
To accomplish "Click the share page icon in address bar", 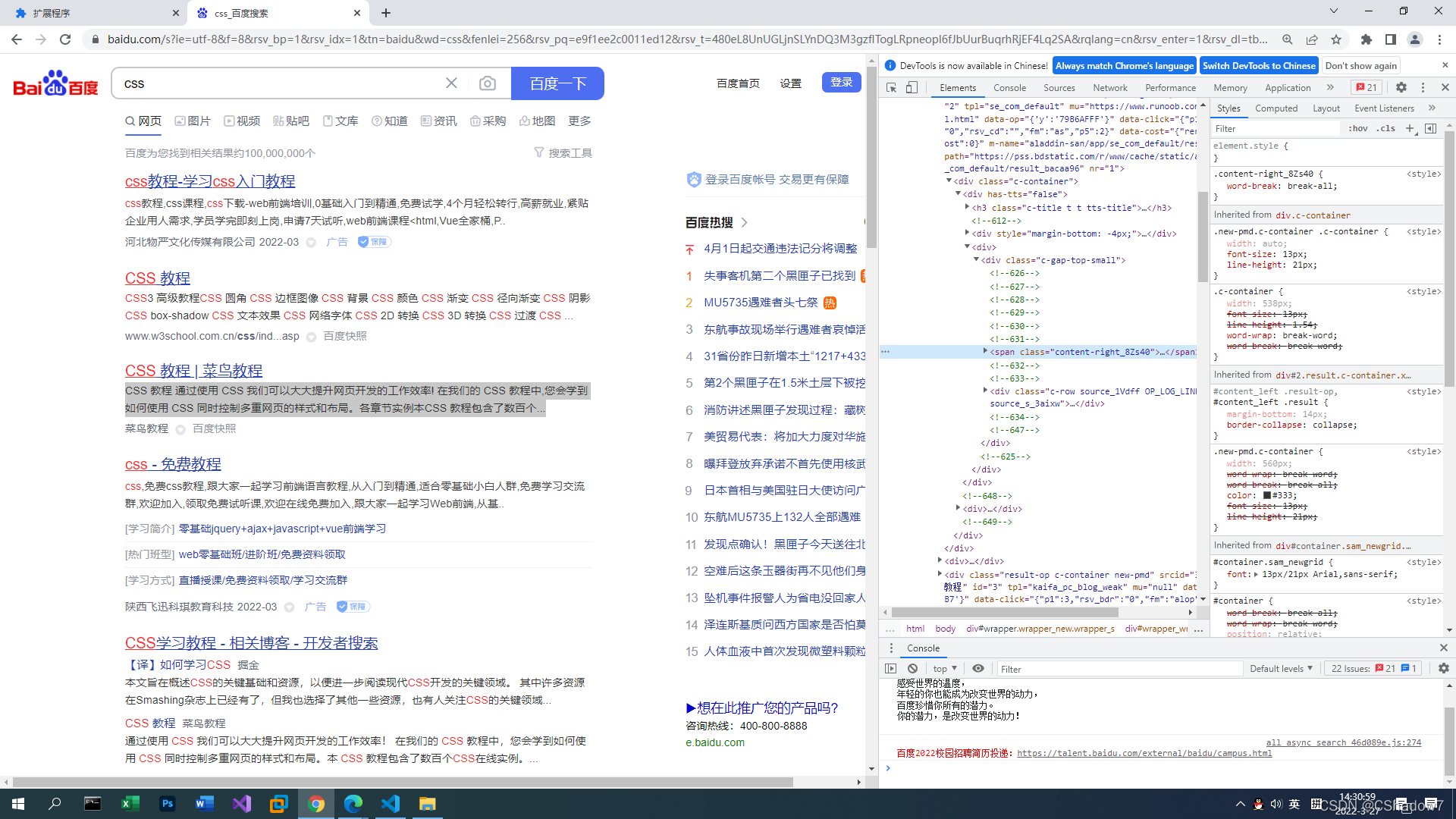I will pos(1312,39).
